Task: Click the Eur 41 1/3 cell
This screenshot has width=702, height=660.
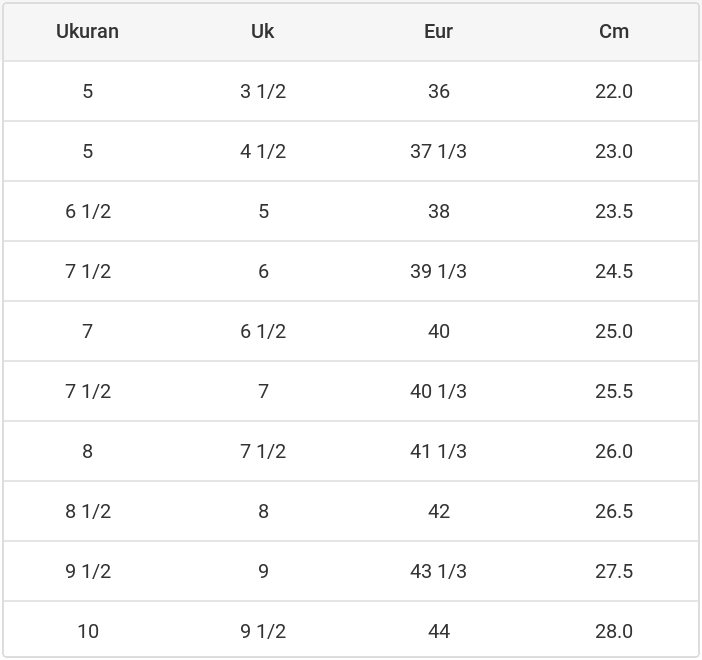Action: [438, 451]
